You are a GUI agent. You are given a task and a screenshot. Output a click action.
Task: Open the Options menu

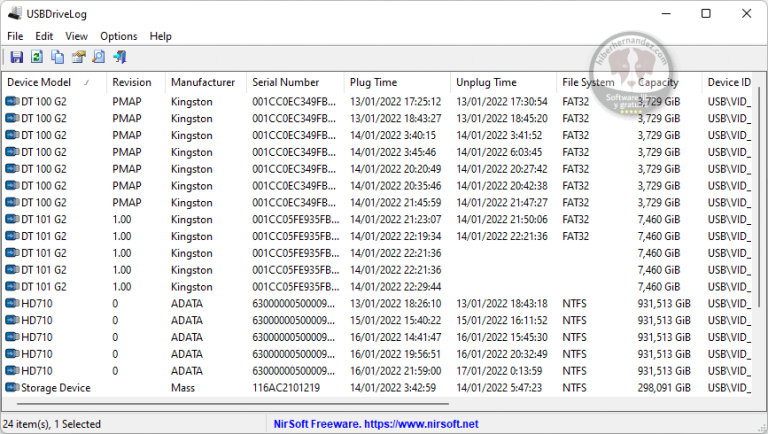(x=118, y=36)
